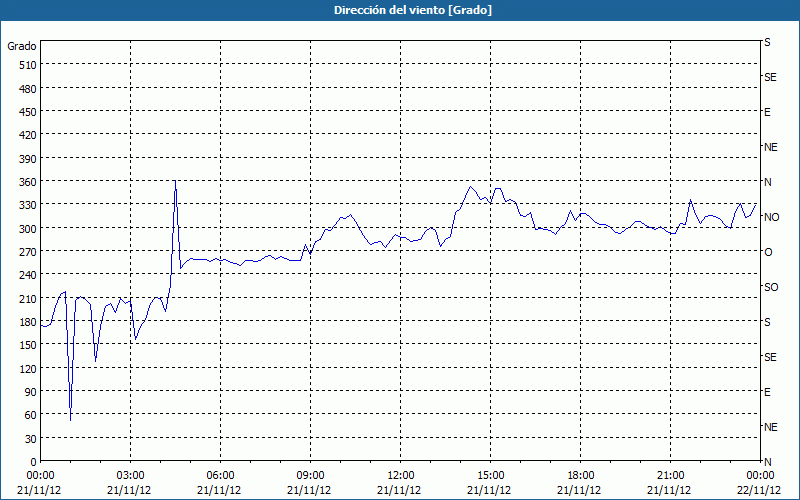Click the '21:00' time label
Viewport: 800px width, 500px height.
(x=670, y=476)
